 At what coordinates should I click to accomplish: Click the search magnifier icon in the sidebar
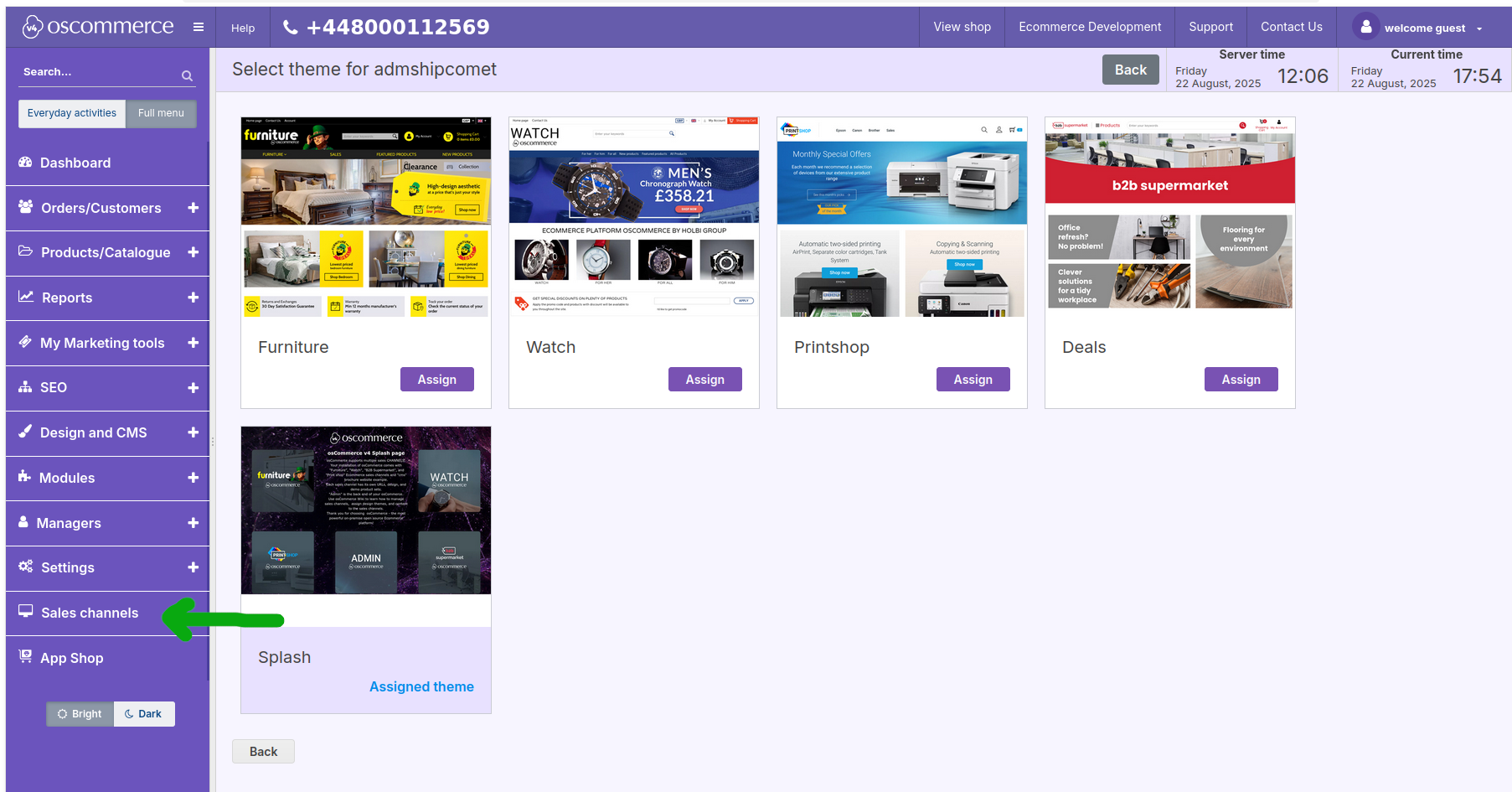click(x=187, y=76)
